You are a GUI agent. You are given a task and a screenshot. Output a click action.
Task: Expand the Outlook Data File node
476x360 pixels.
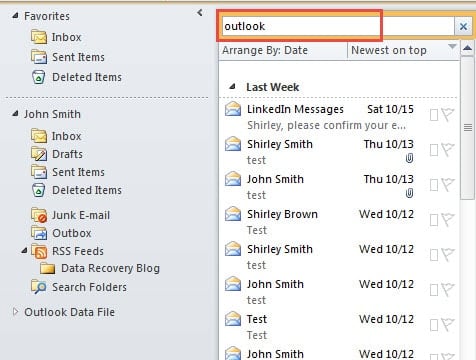click(x=15, y=312)
